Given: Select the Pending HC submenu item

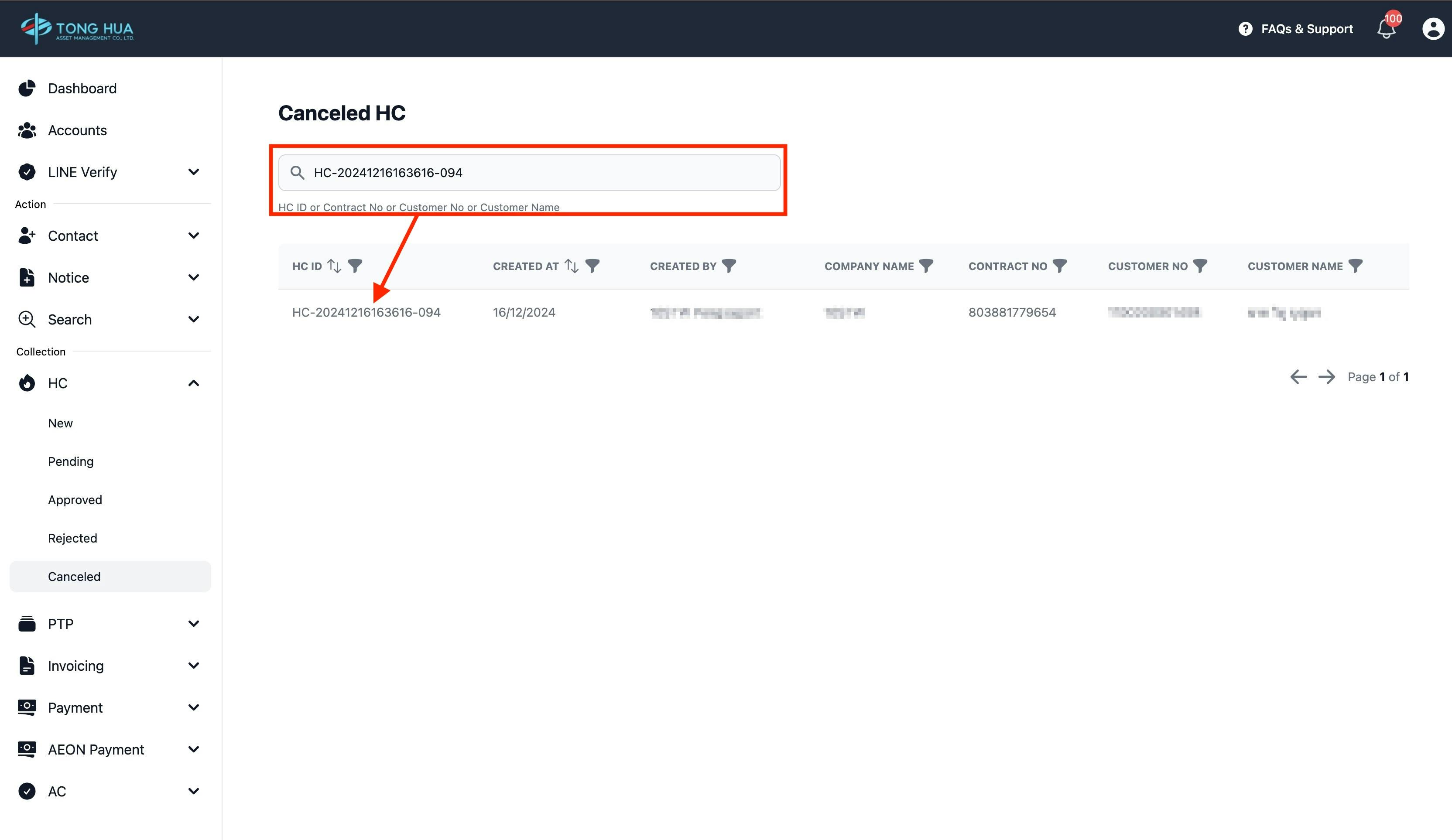Looking at the screenshot, I should point(70,461).
